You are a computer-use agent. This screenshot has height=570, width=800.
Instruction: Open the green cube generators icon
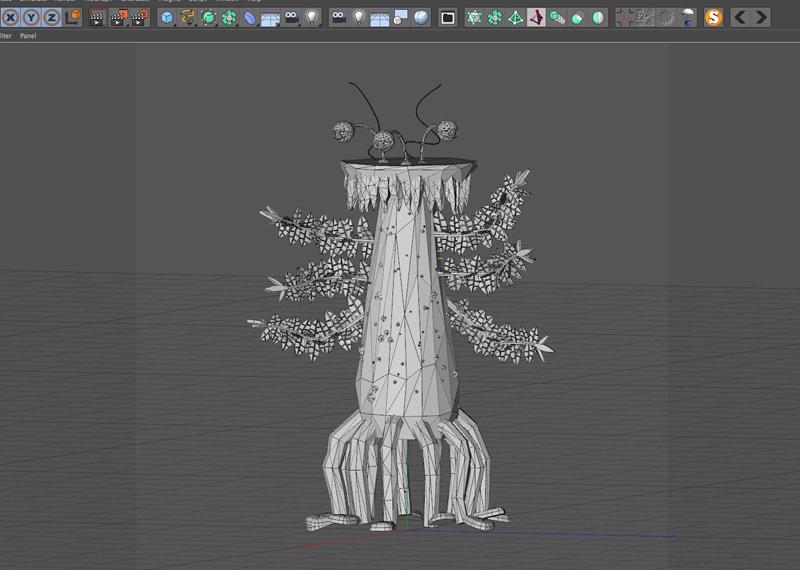pos(209,18)
